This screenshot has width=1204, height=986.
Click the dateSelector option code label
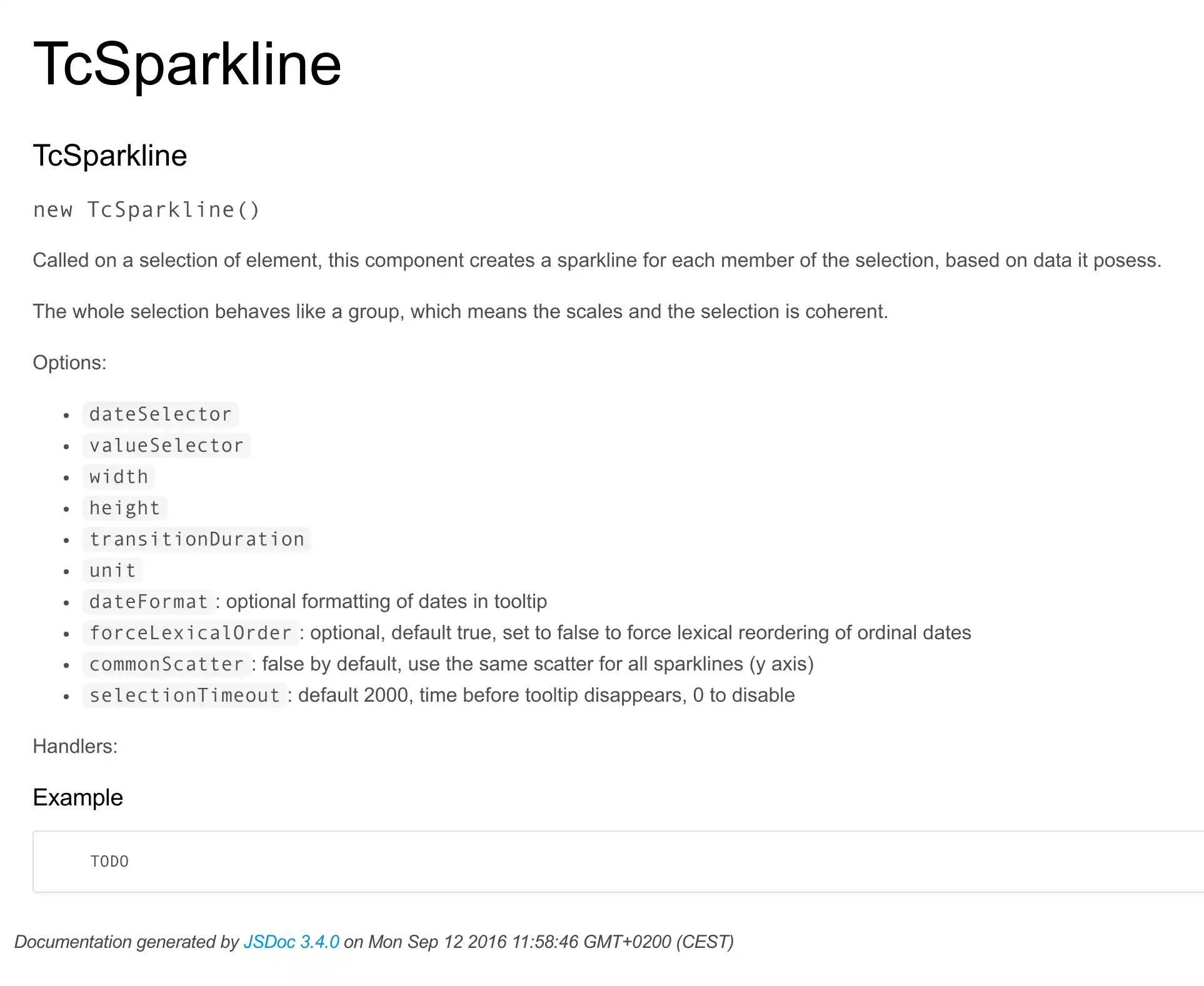click(160, 414)
